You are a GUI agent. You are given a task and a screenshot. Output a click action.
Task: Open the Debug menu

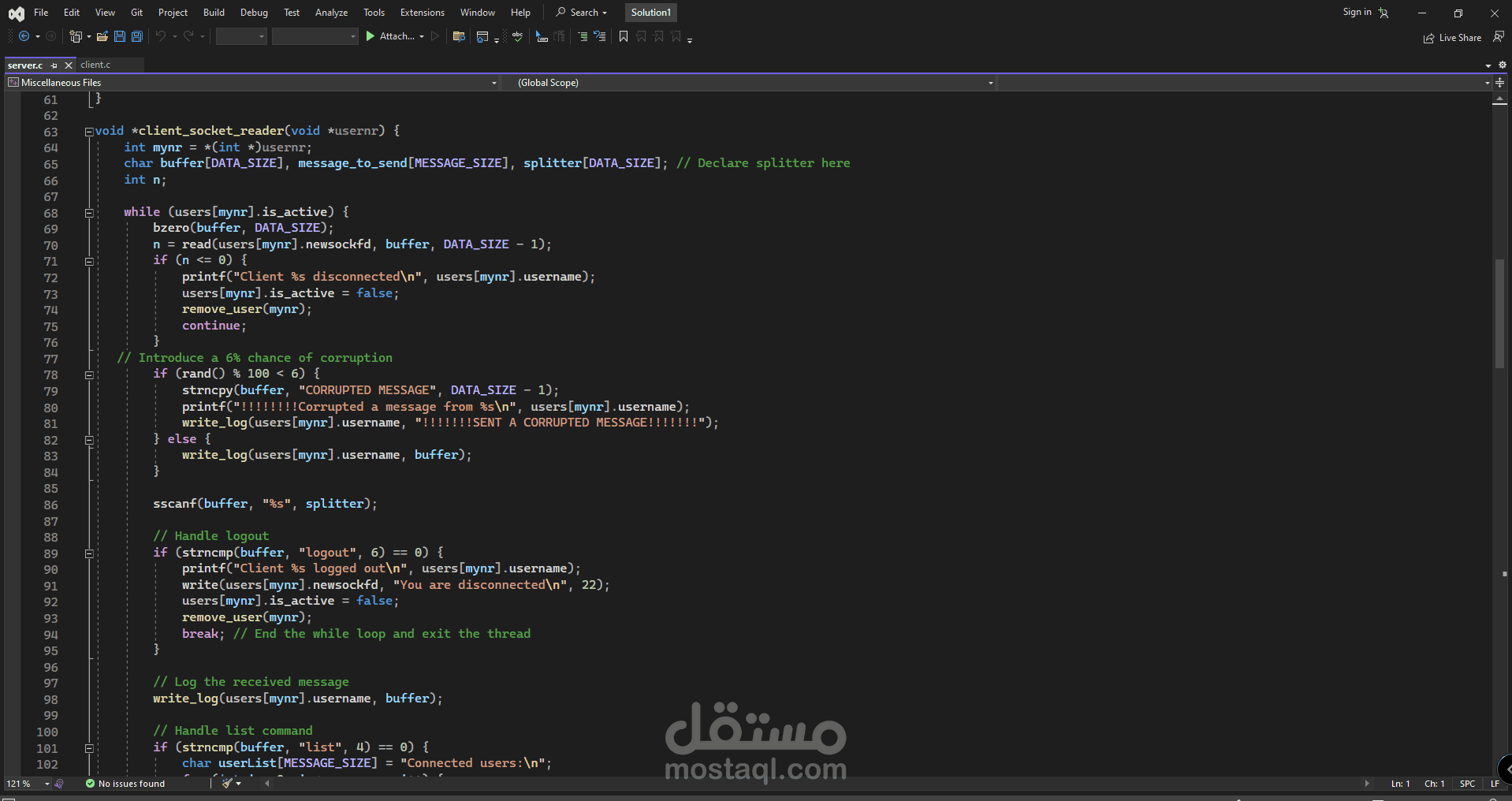[254, 13]
